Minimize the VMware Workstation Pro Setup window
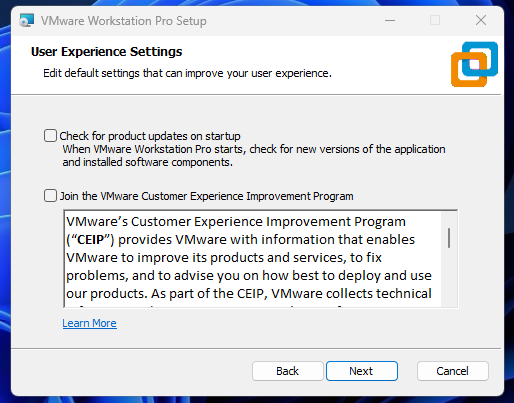The image size is (514, 403). [390, 20]
